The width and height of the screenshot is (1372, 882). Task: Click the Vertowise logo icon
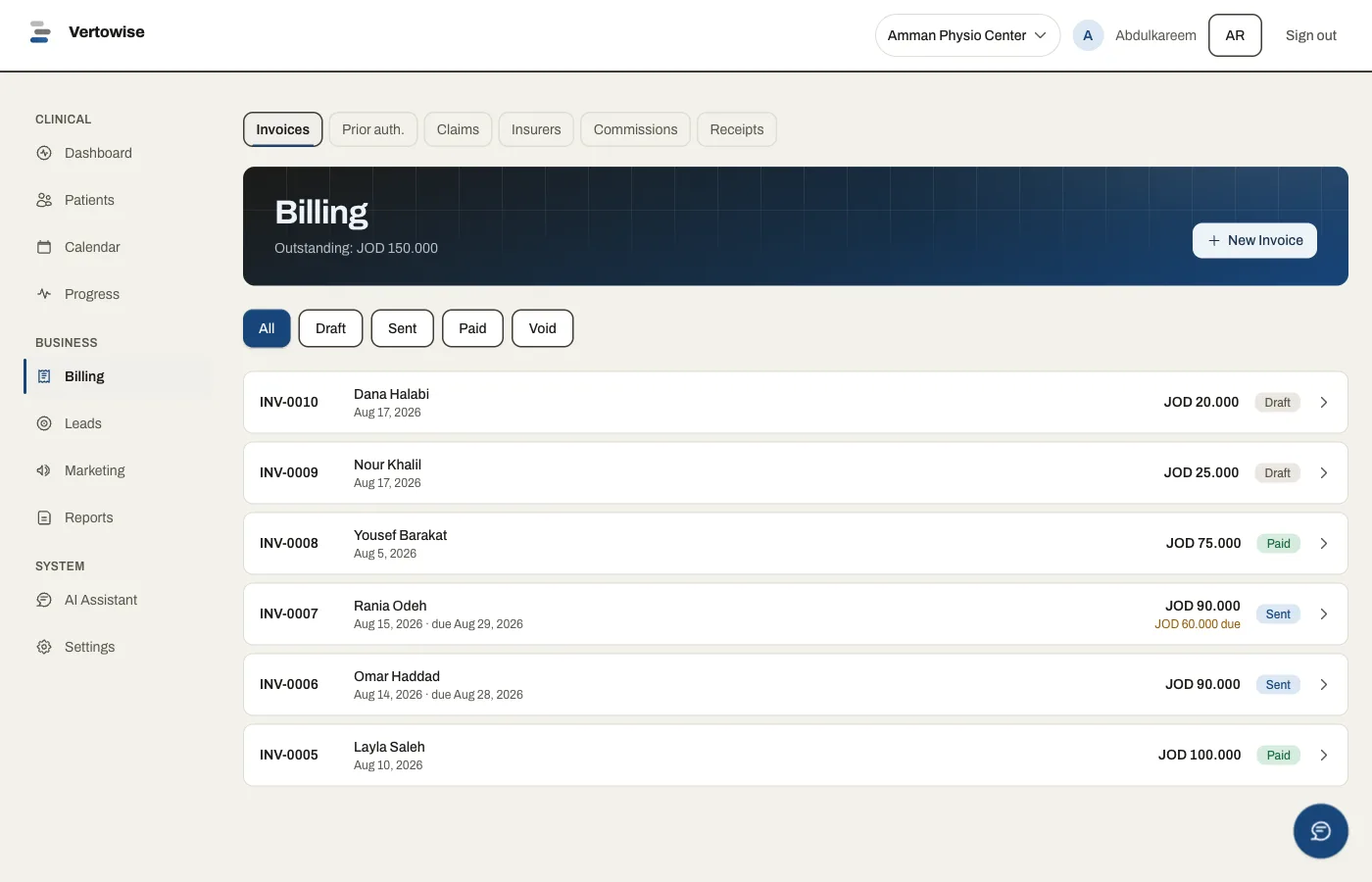pos(40,32)
